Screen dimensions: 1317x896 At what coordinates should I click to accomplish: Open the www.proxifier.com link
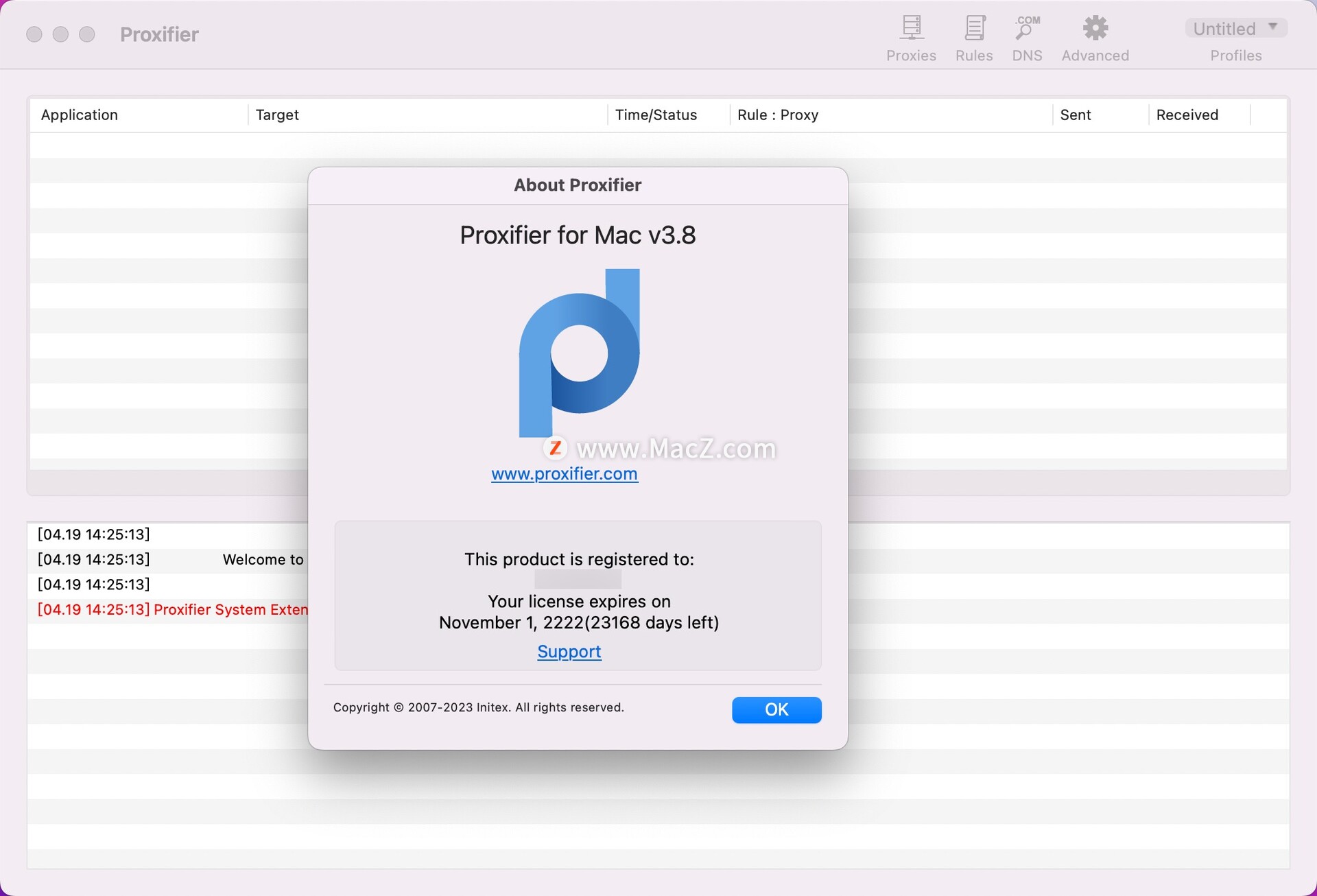point(565,473)
